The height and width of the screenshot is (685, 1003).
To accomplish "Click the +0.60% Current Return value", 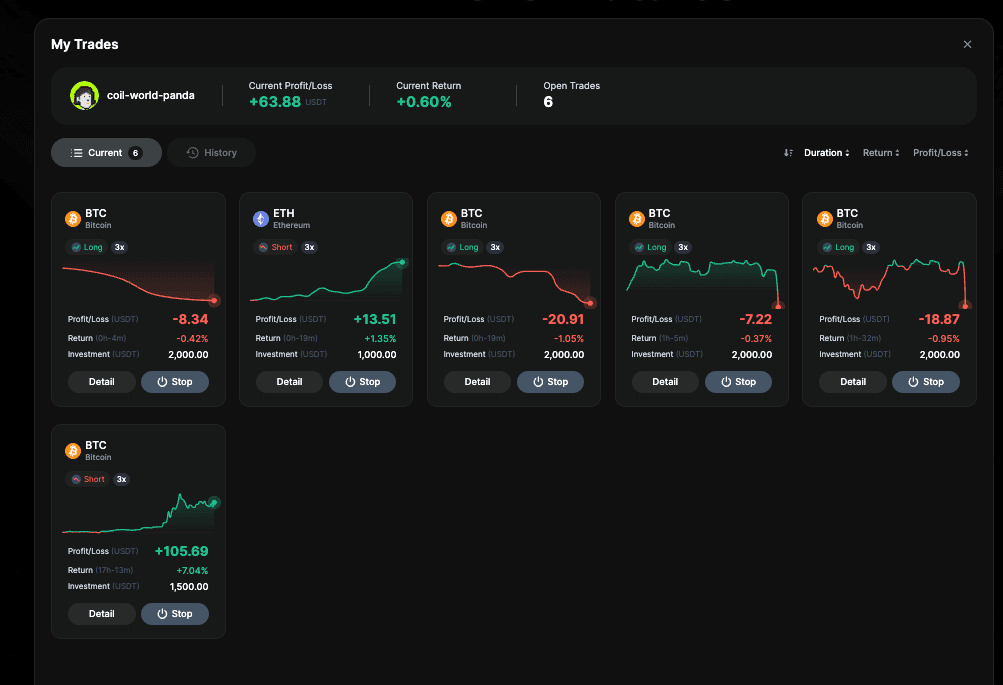I will [424, 102].
